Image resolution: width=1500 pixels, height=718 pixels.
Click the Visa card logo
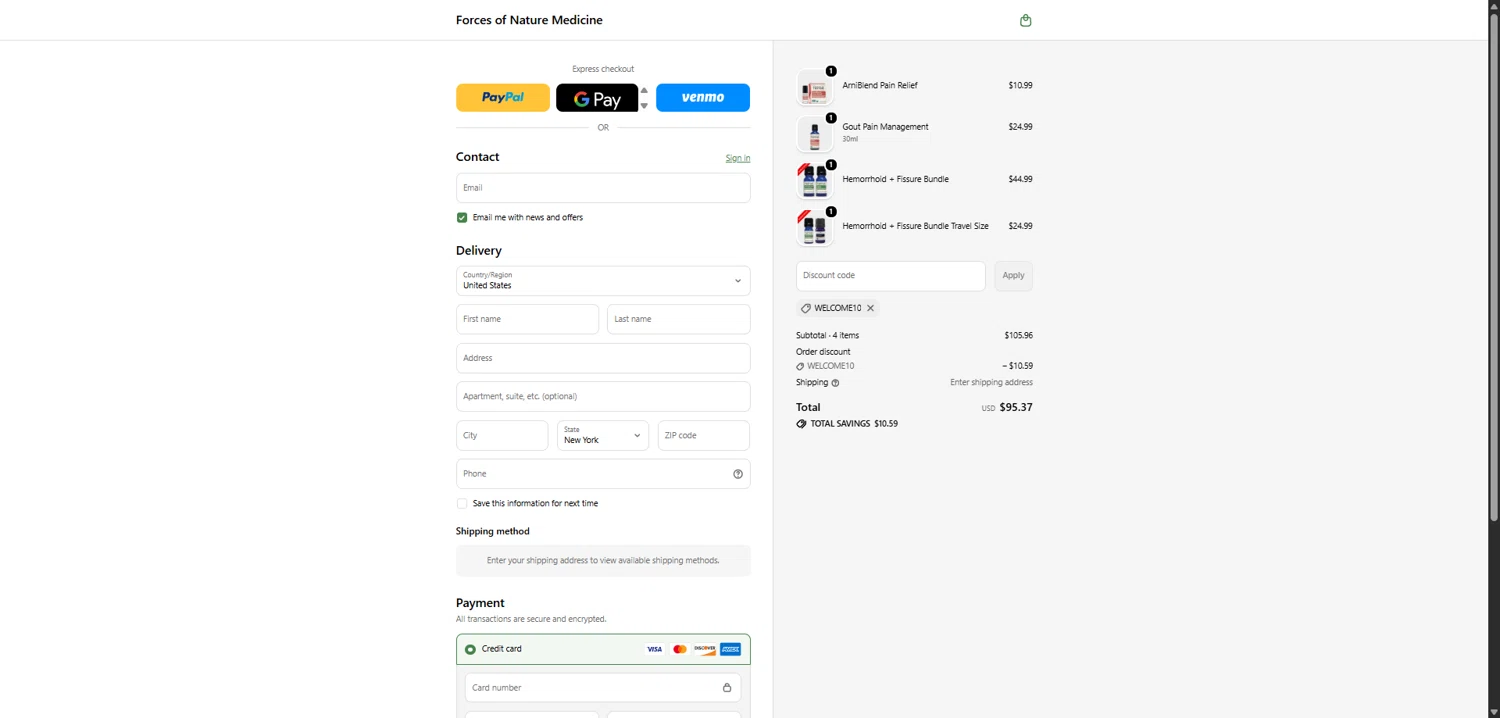coord(654,649)
